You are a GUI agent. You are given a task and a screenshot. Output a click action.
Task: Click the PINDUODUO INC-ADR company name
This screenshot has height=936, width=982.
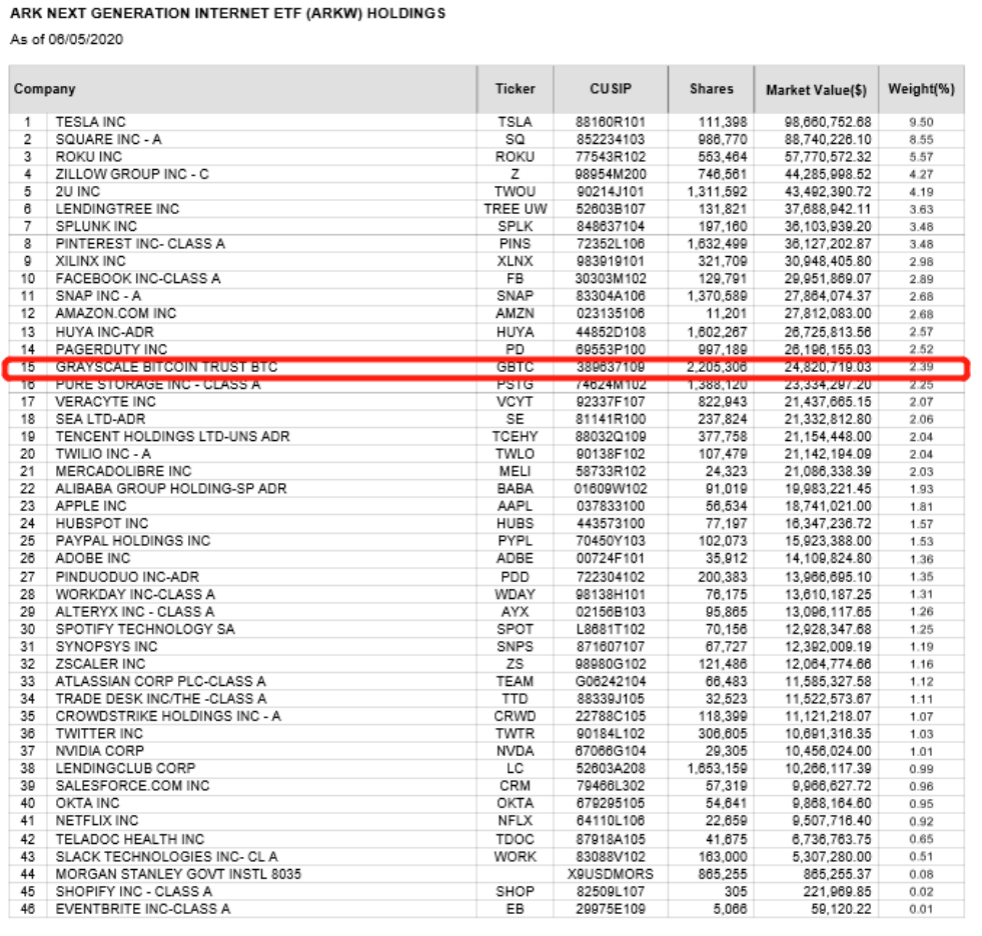tap(127, 577)
